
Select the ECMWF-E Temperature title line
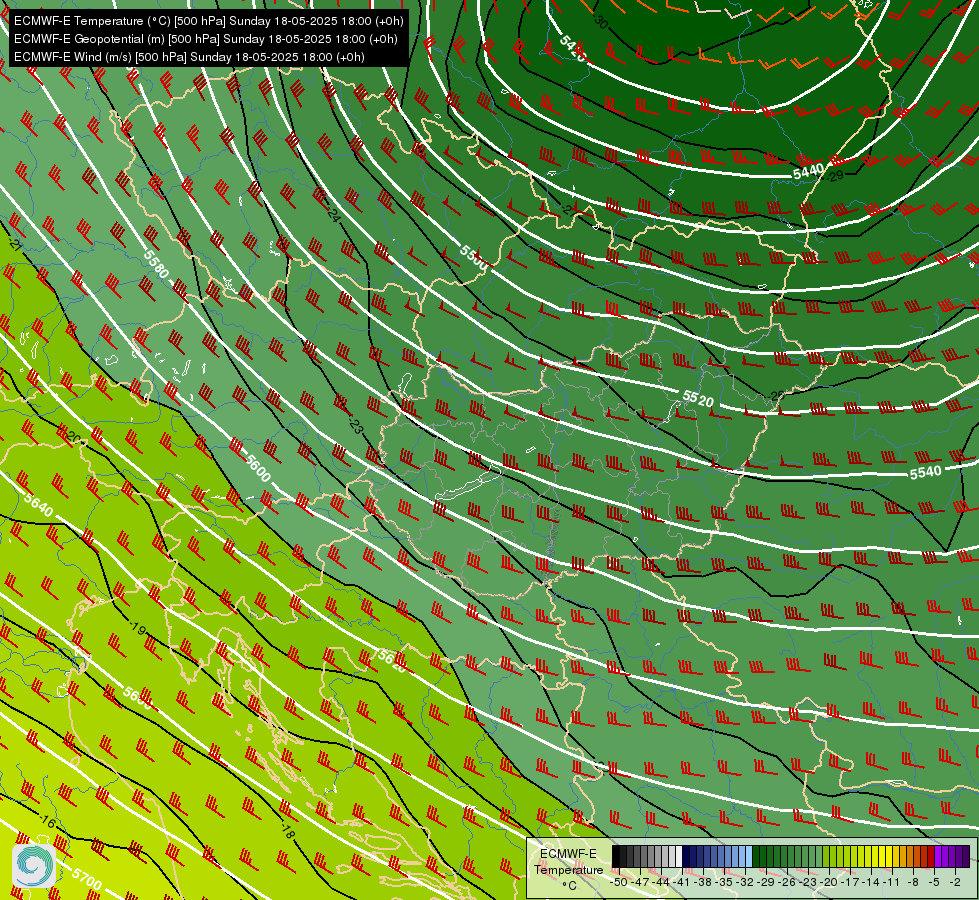[209, 21]
